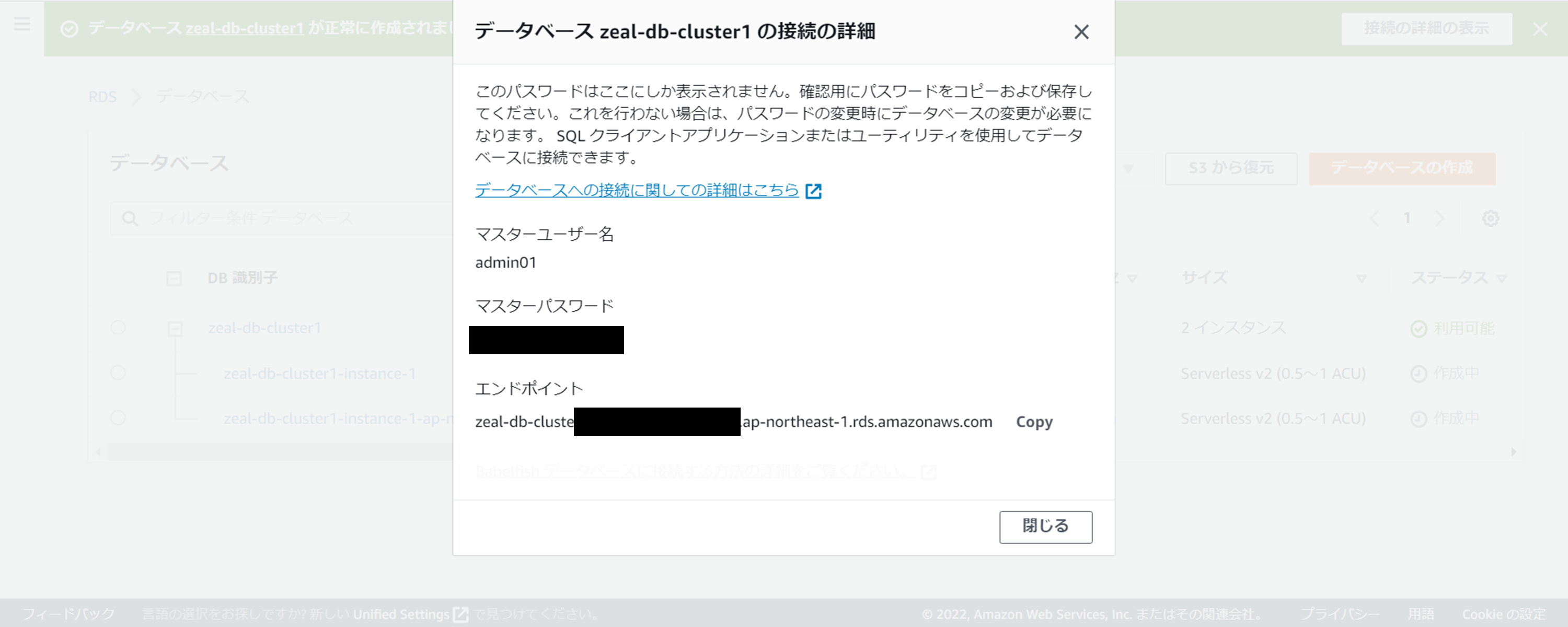Go to previous page arrow in pagination

[x=1375, y=218]
